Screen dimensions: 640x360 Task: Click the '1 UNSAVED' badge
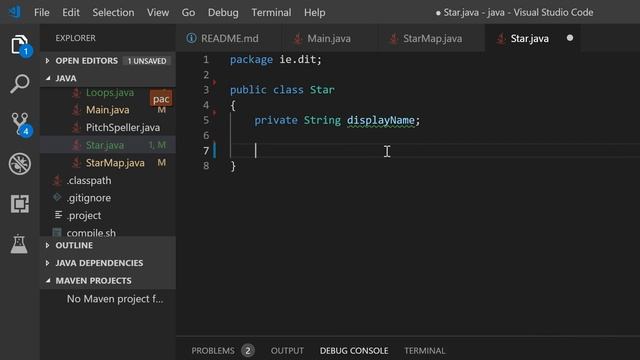pyautogui.click(x=147, y=61)
